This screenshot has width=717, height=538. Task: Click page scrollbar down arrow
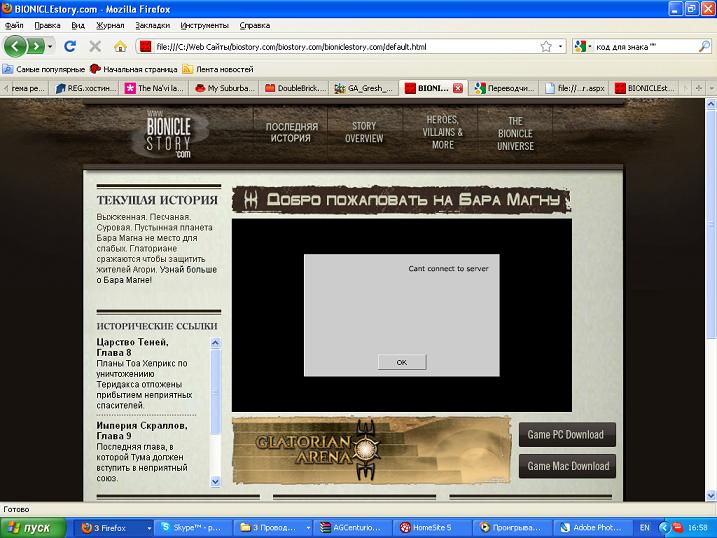point(711,495)
